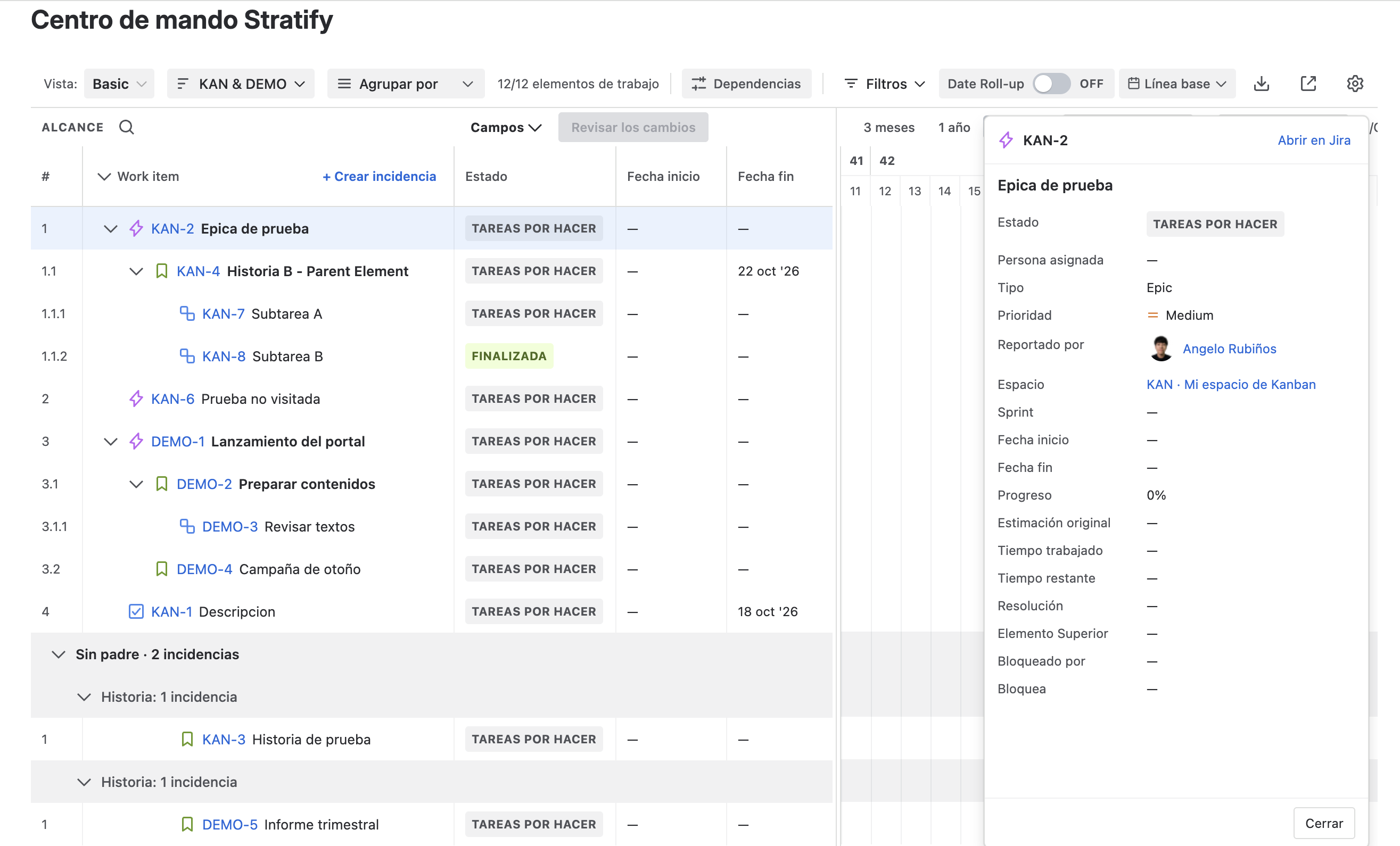
Task: Click the search icon next to ALCANCE
Action: click(x=126, y=127)
